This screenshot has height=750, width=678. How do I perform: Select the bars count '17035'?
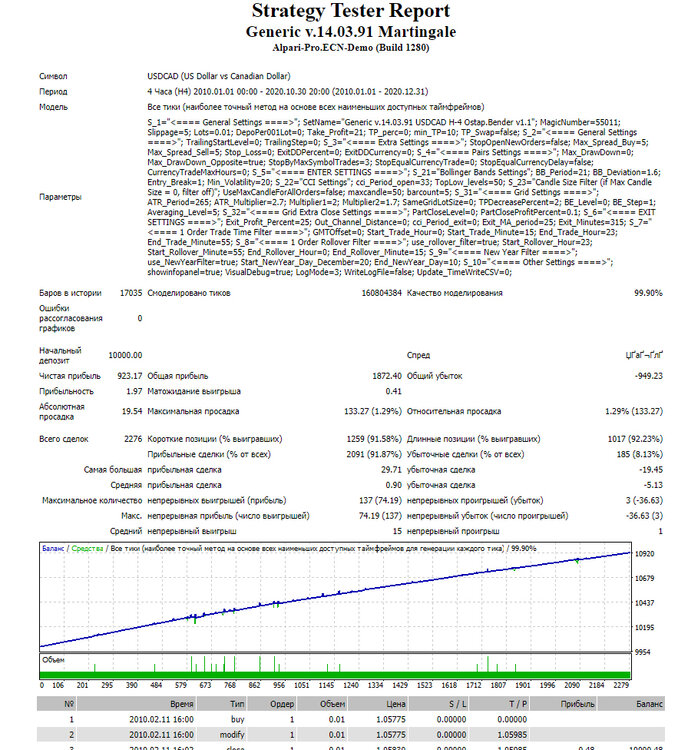tap(131, 293)
